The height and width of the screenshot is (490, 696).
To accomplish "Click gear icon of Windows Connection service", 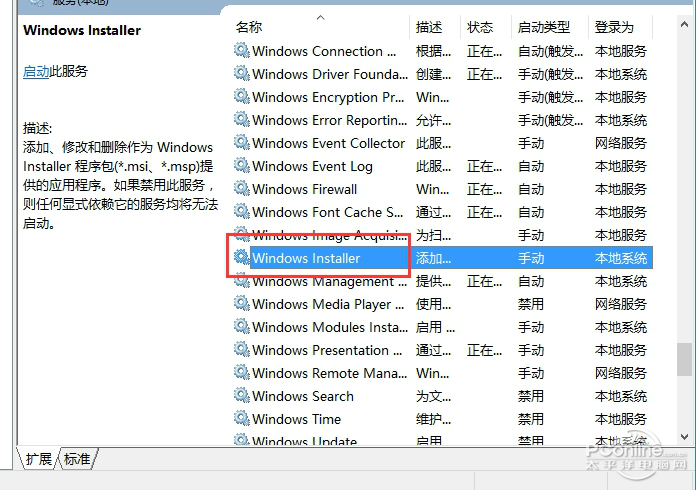I will (x=242, y=51).
